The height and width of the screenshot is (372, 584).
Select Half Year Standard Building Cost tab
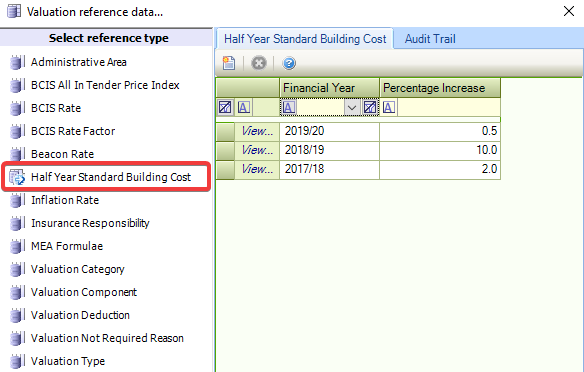click(305, 39)
